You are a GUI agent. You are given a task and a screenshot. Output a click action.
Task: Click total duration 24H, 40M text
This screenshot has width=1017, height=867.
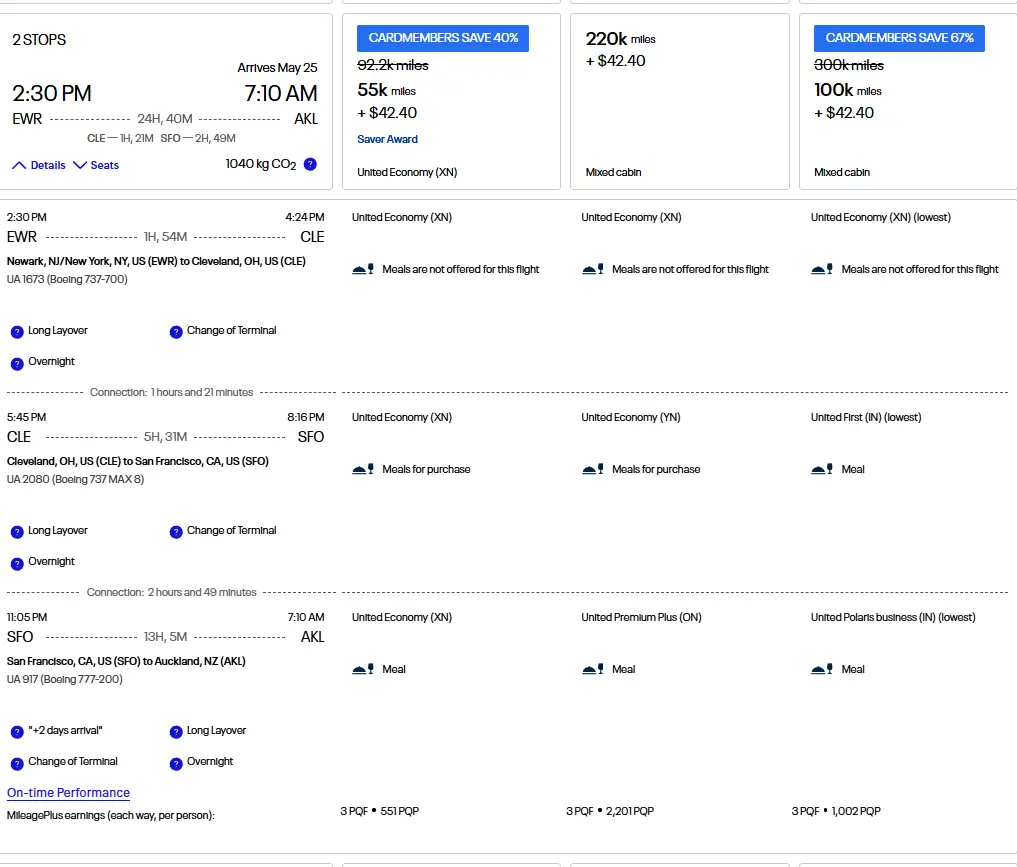tap(165, 119)
